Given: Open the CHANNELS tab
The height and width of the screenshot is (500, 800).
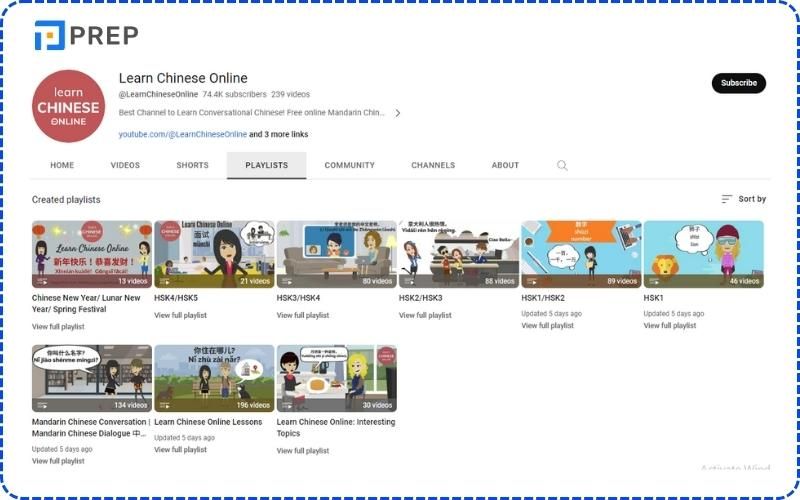Looking at the screenshot, I should (433, 165).
